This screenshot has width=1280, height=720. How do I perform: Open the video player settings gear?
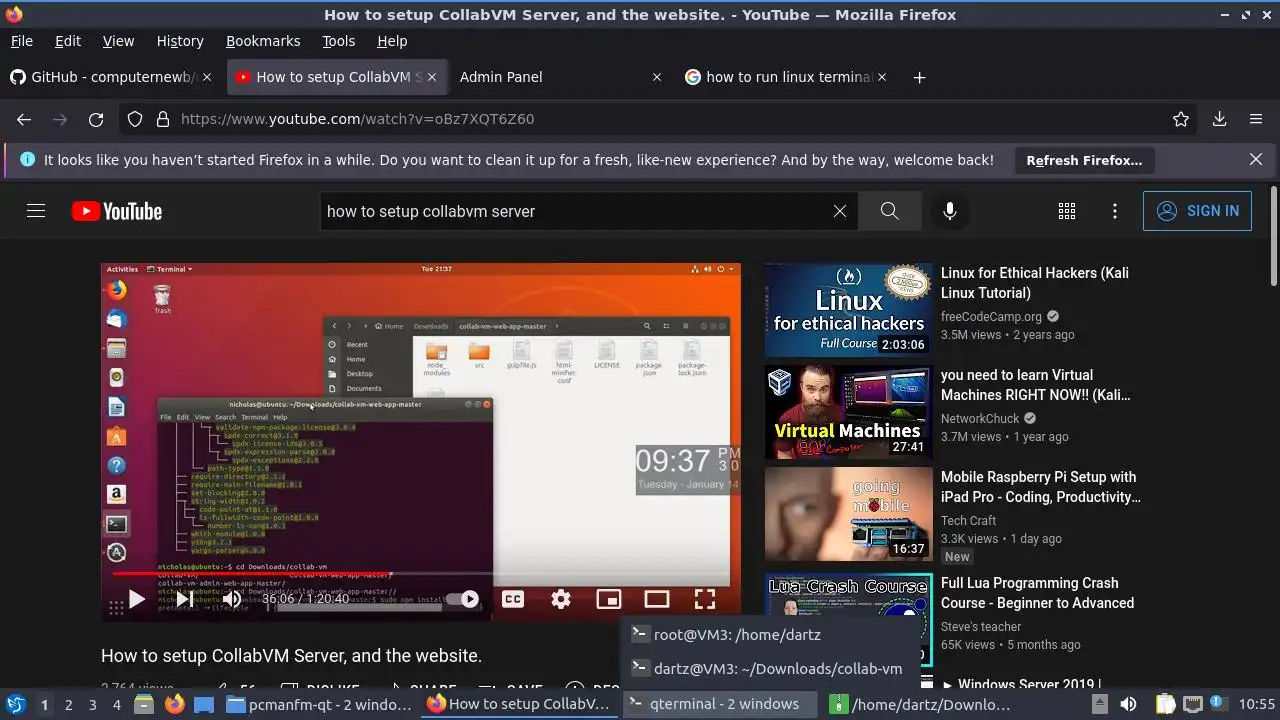pyautogui.click(x=561, y=599)
